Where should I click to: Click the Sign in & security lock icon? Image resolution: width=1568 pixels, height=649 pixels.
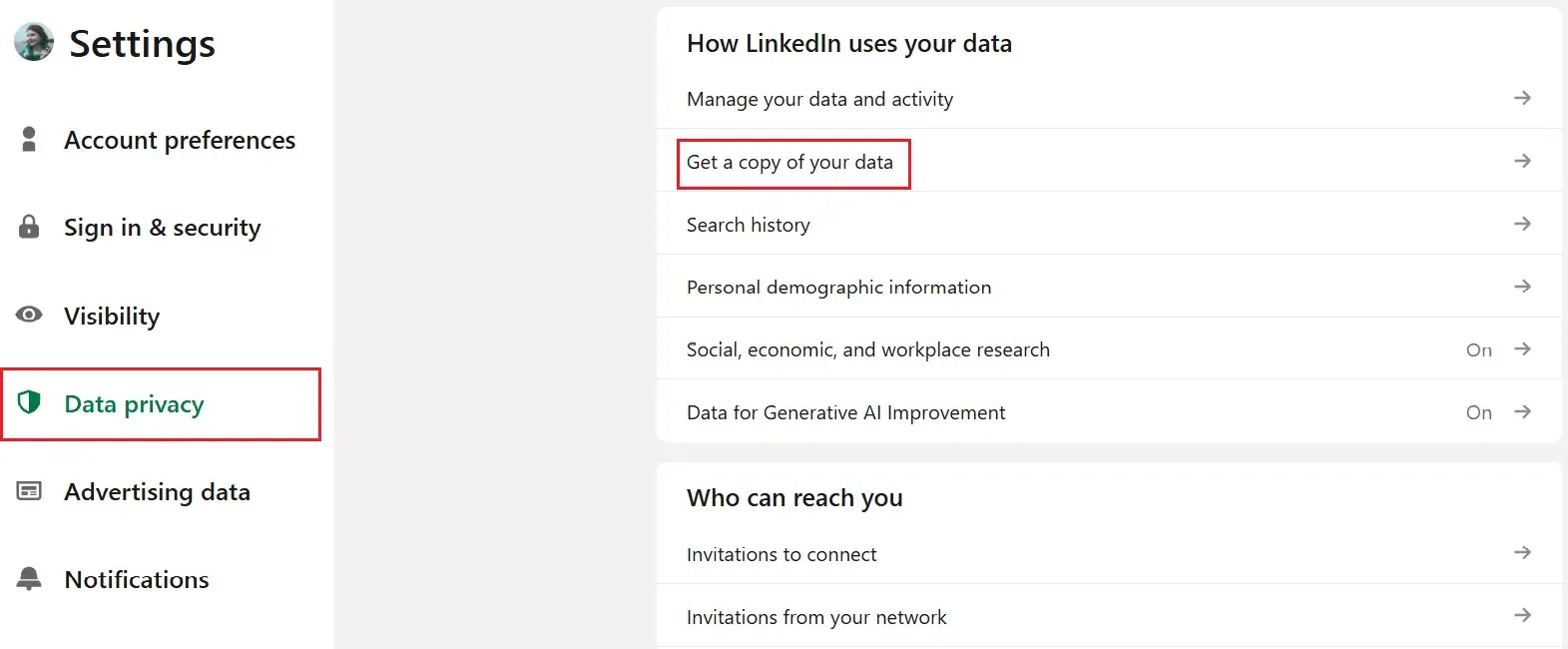(x=29, y=227)
